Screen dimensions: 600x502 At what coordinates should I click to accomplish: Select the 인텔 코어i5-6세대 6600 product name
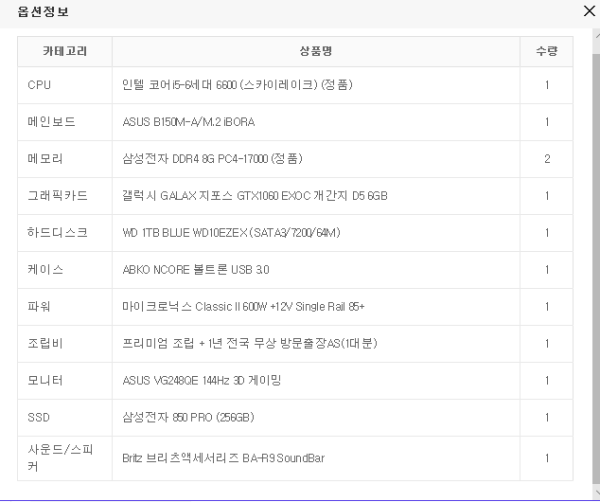point(237,85)
